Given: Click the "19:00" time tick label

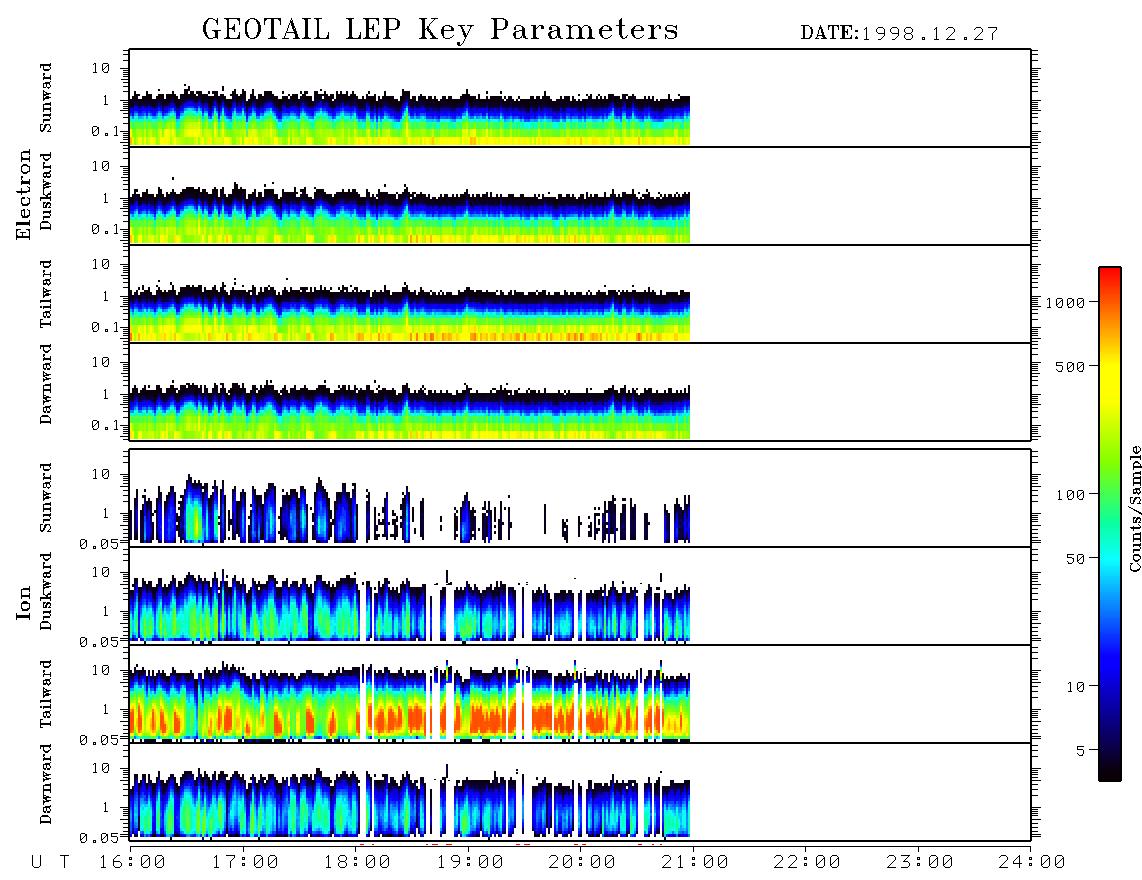Looking at the screenshot, I should (x=470, y=862).
